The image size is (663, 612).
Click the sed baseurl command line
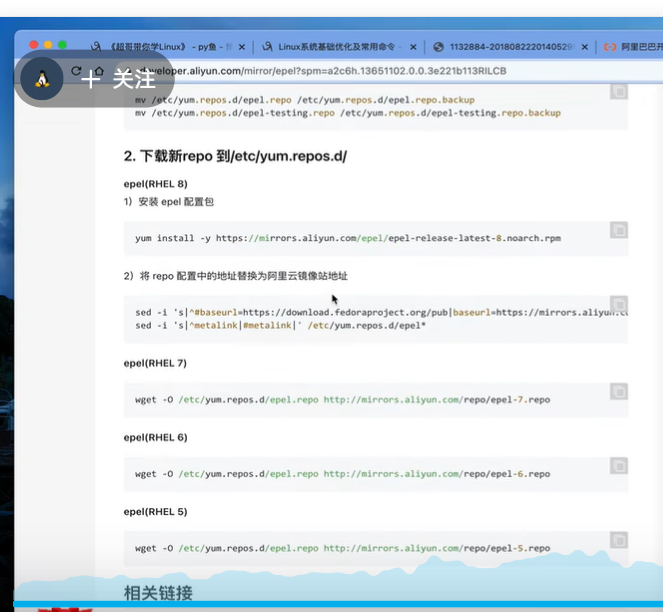coord(381,312)
